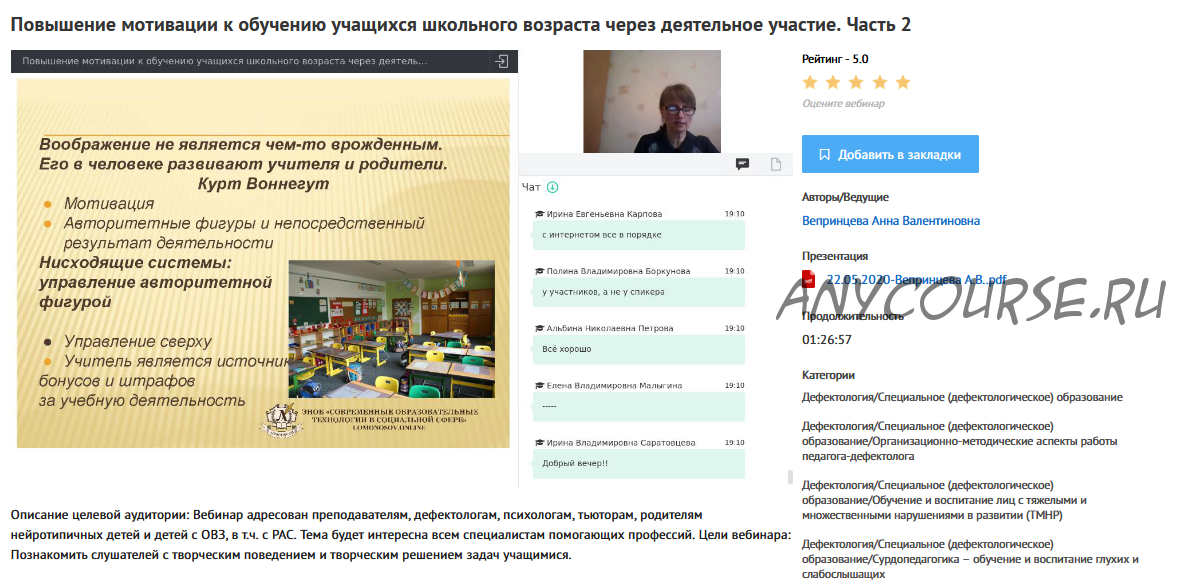Click the green download arrow beside Чат

553,187
